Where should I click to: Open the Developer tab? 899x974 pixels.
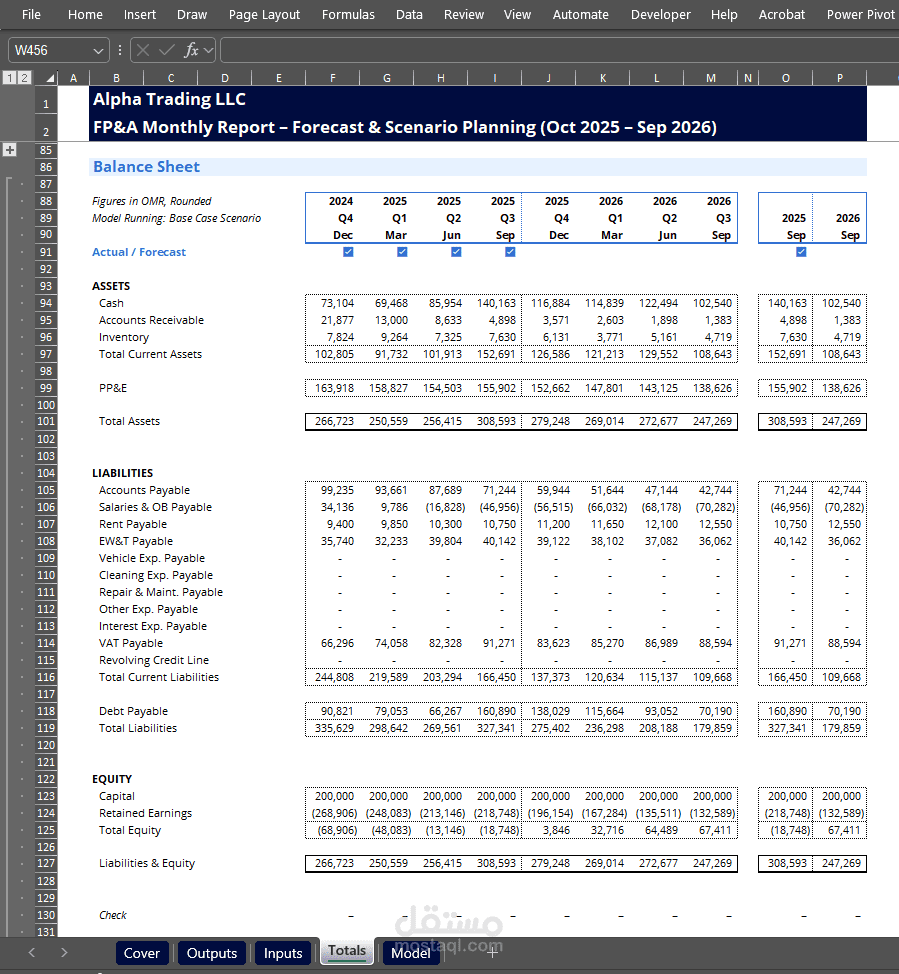(660, 14)
